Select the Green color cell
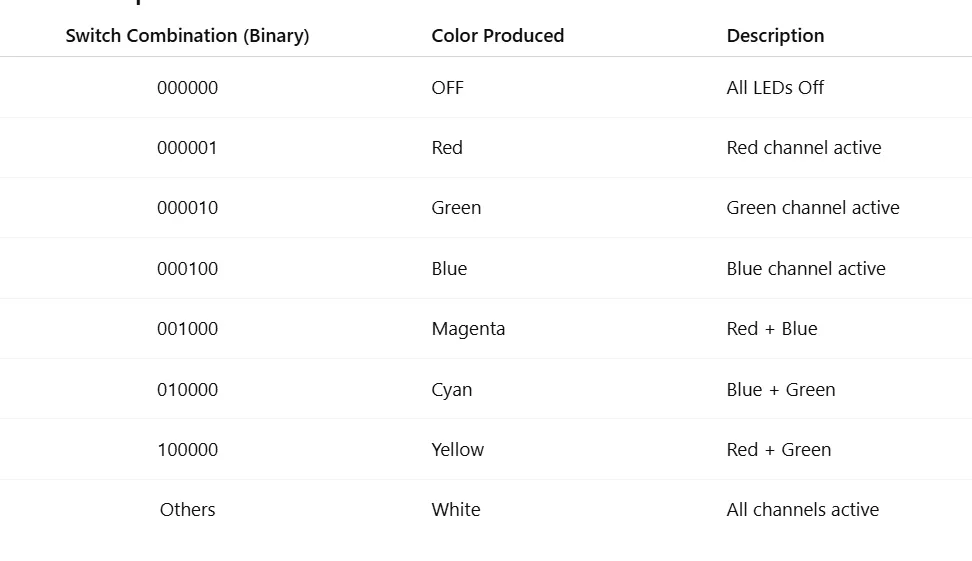The height and width of the screenshot is (561, 972). 456,208
